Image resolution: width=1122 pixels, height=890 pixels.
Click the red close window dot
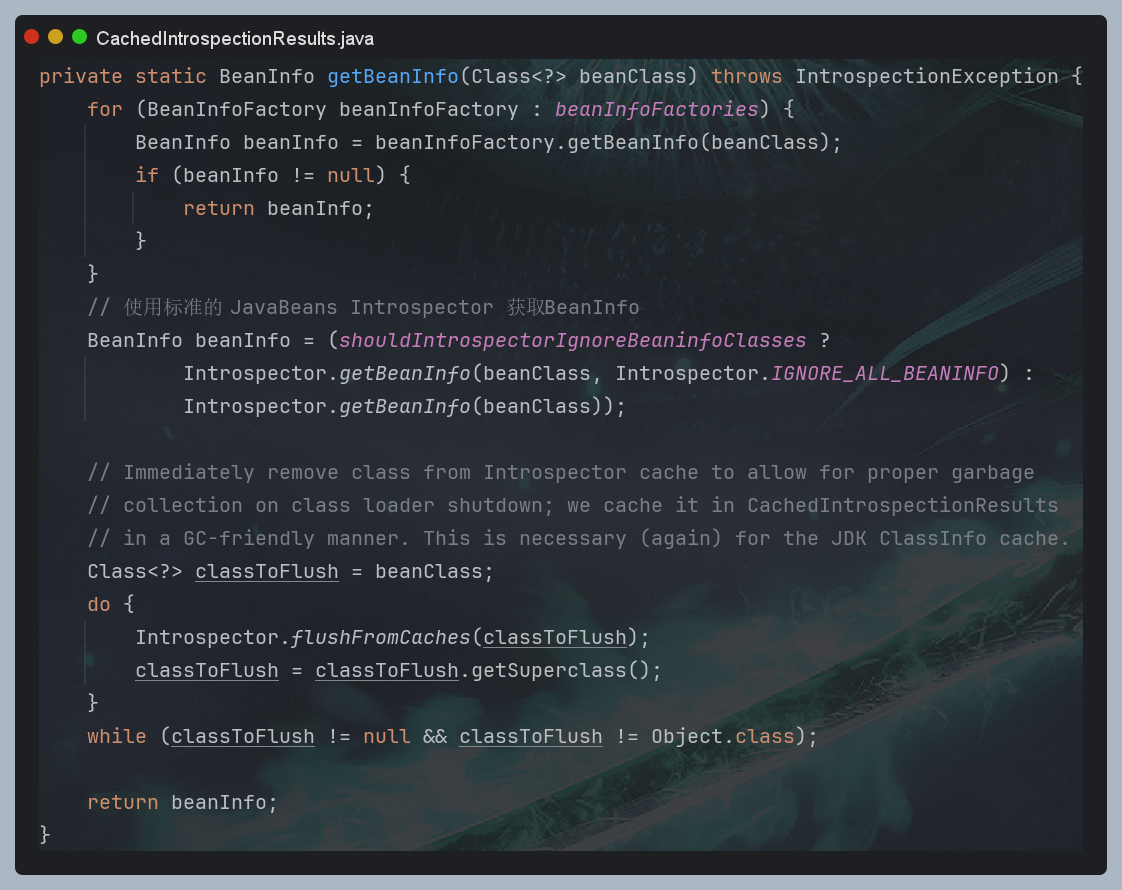pos(31,36)
